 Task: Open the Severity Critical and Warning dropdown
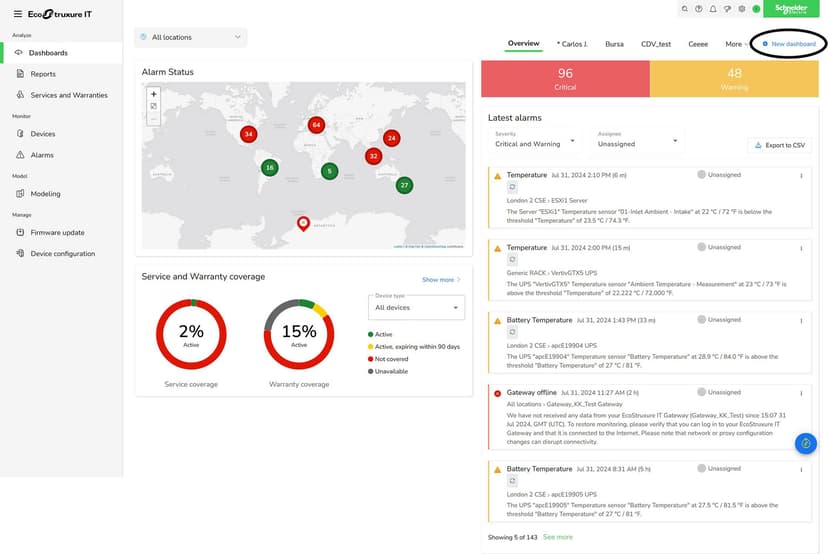coord(534,140)
